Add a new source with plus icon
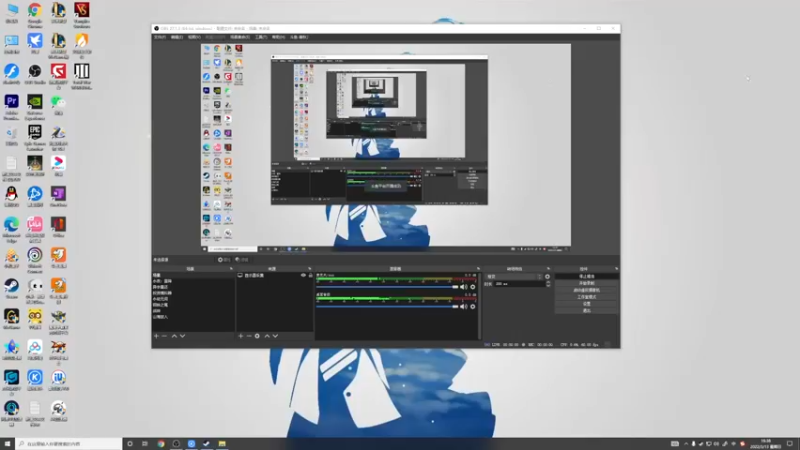Image resolution: width=800 pixels, height=450 pixels. click(x=241, y=336)
